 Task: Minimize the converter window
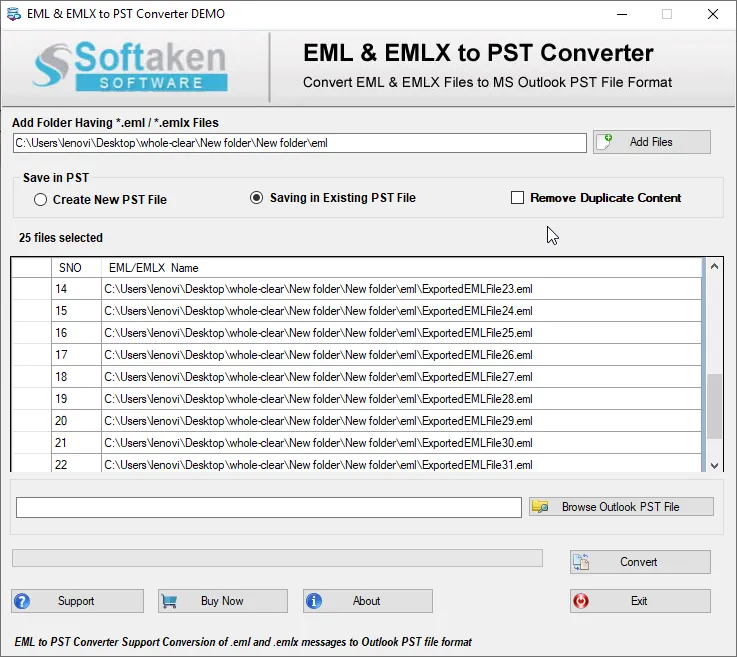pos(622,14)
